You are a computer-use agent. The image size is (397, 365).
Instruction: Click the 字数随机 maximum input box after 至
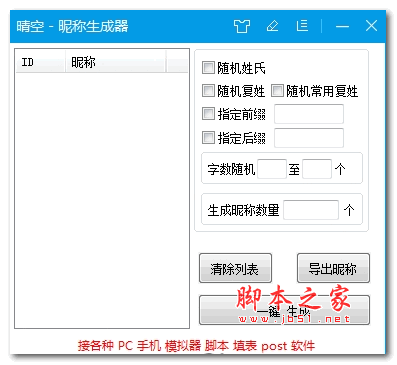317,169
